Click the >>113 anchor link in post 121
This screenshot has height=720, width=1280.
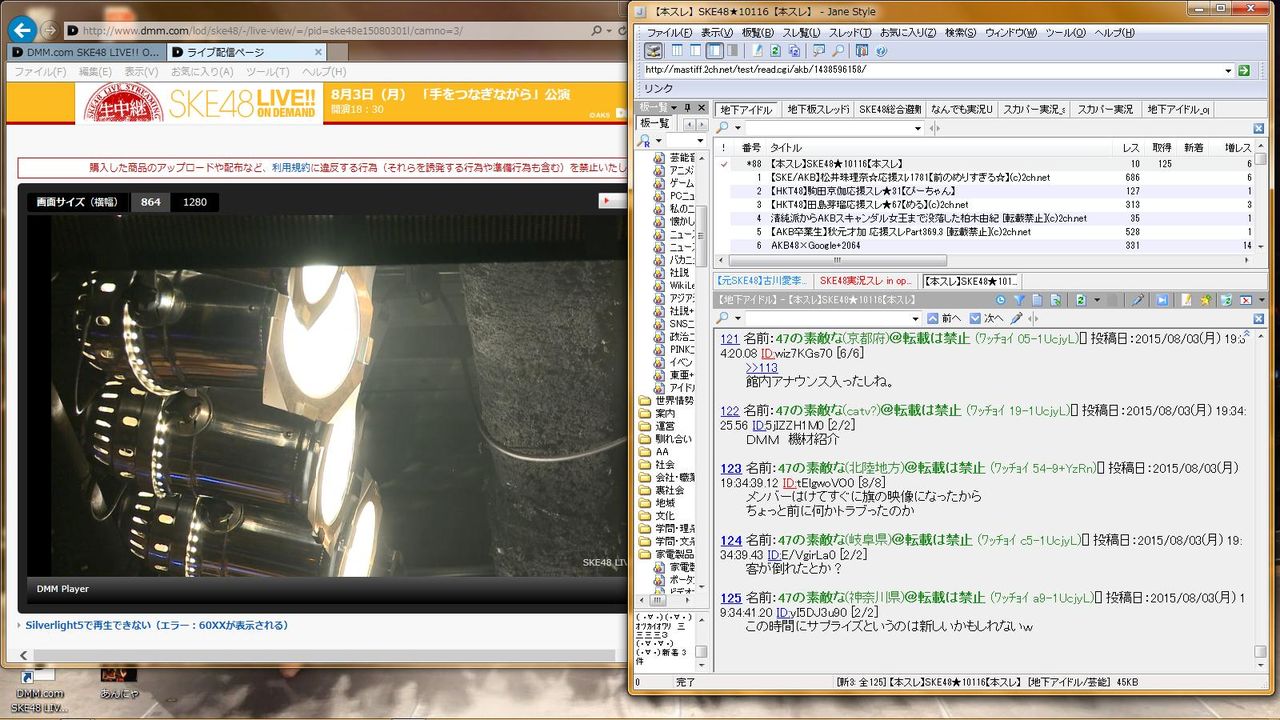[x=761, y=367]
